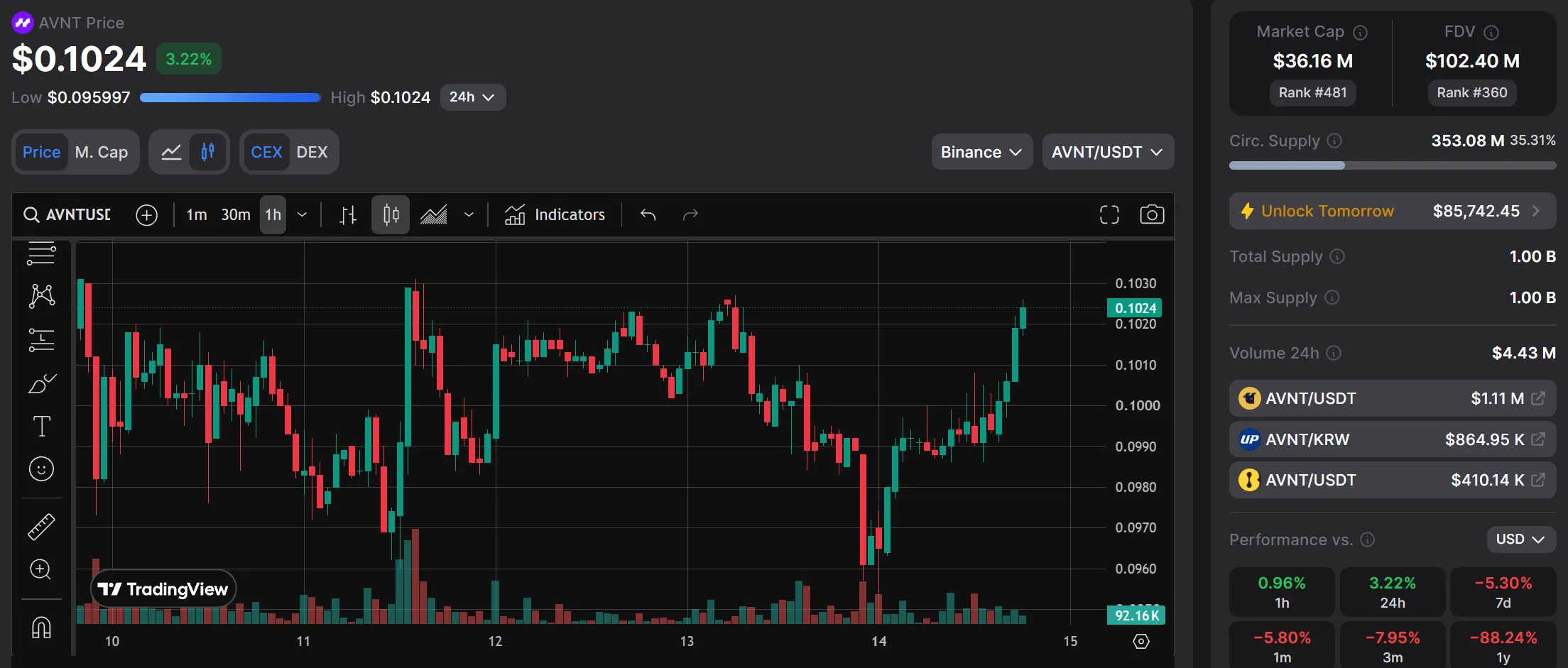The width and height of the screenshot is (1568, 668).
Task: Switch to M. Cap view
Action: coord(102,152)
